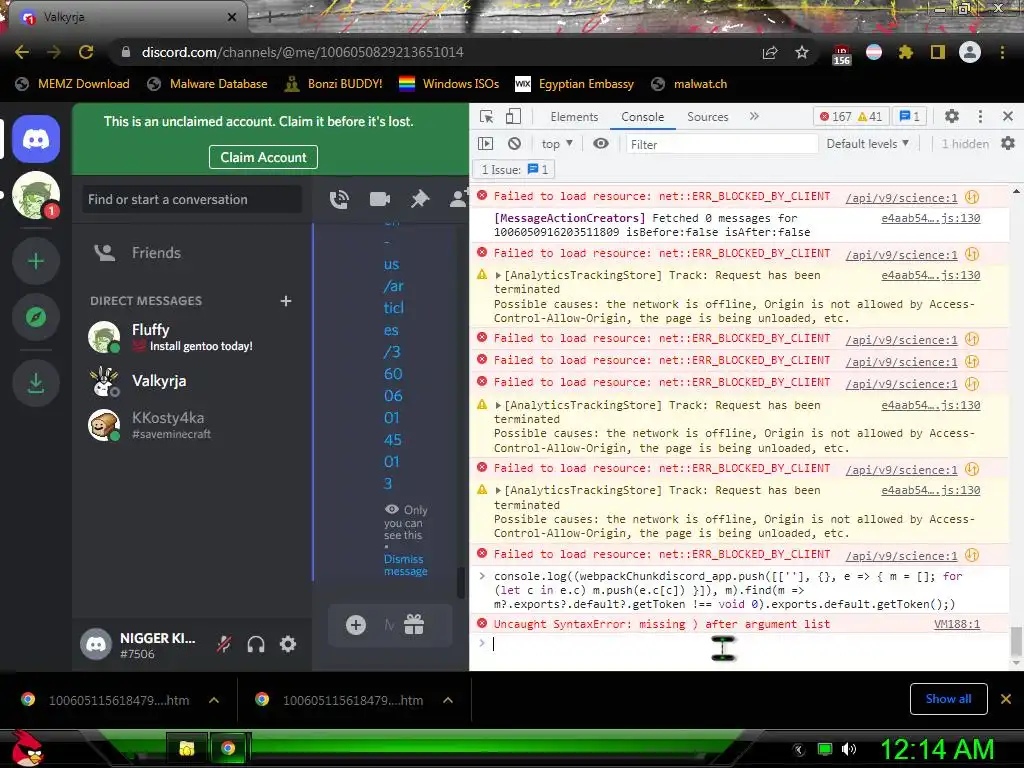The width and height of the screenshot is (1024, 768).
Task: Open Discord home button
Action: (36, 139)
